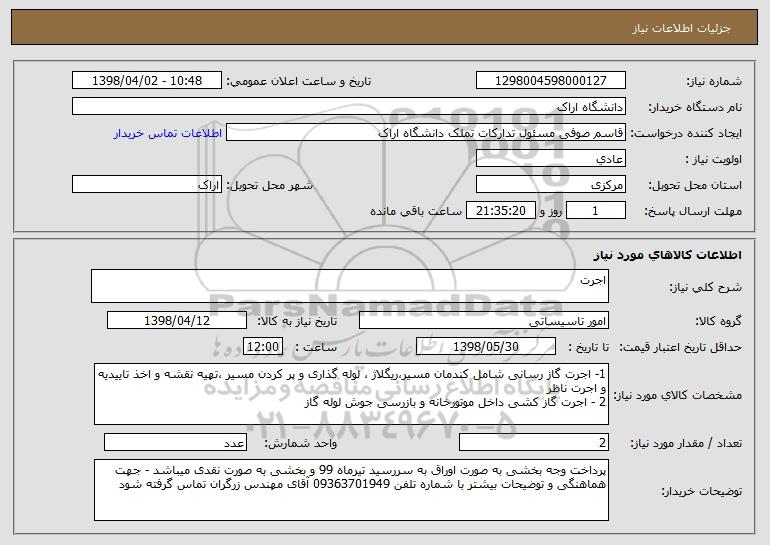This screenshot has width=770, height=545.
Task: Click the general description field اجرت
Action: tap(350, 286)
